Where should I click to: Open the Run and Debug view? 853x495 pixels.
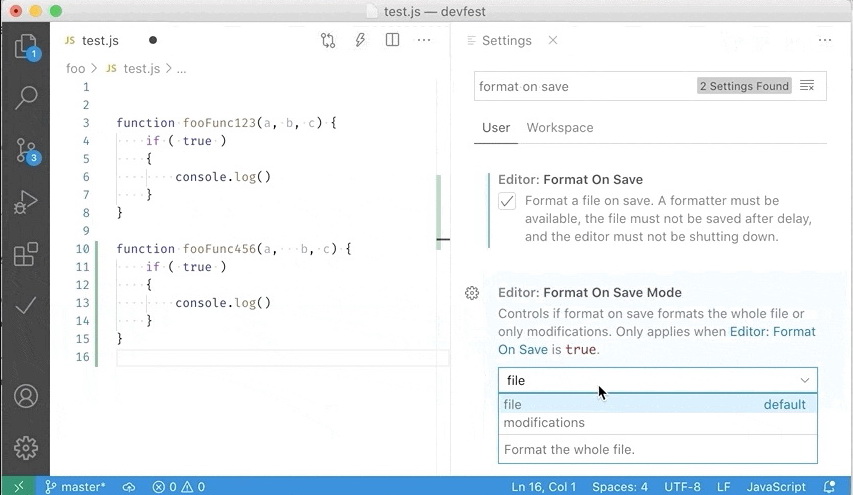[x=26, y=203]
